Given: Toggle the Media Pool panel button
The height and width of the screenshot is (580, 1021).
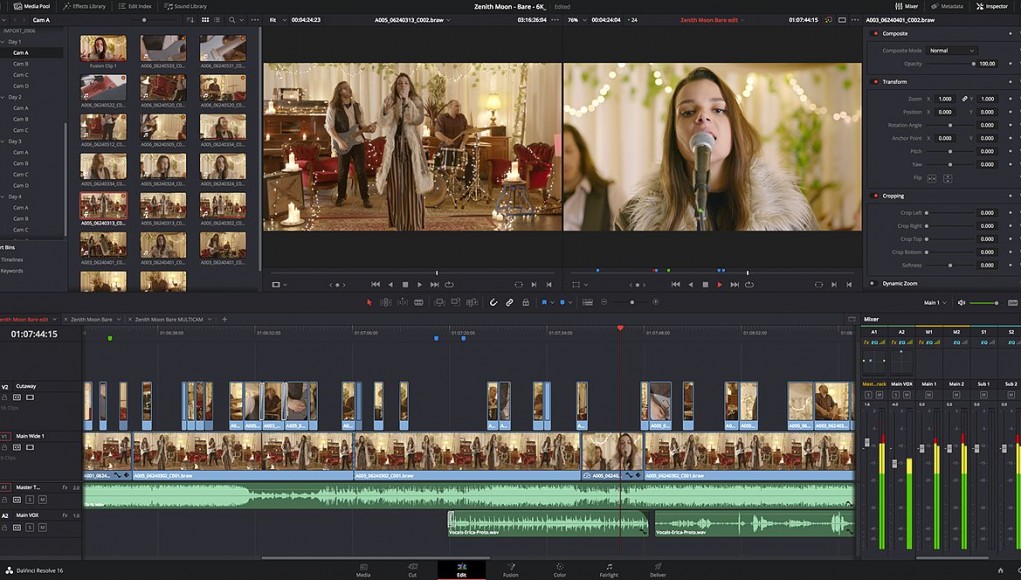Looking at the screenshot, I should (x=31, y=7).
